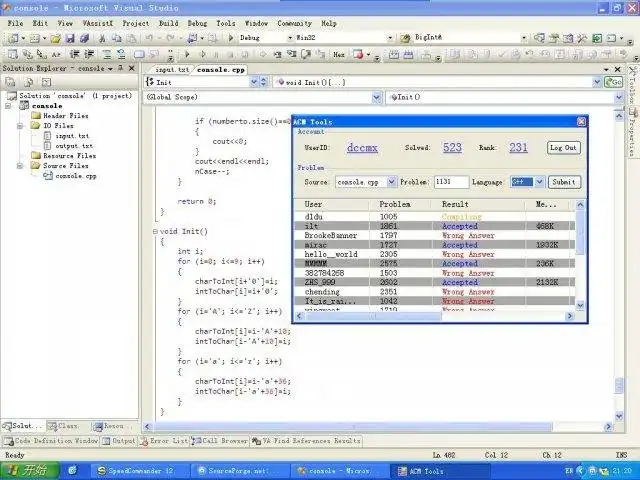
Task: Open the Call Browser tab
Action: 220,441
